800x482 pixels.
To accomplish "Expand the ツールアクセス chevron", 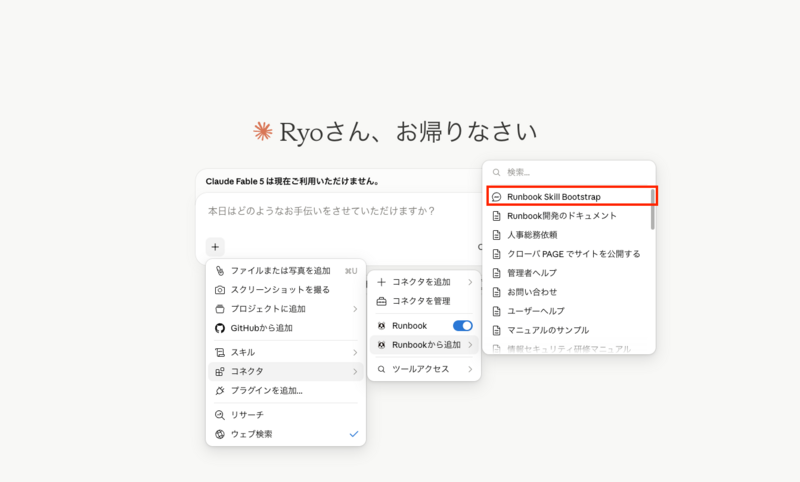I will (x=470, y=369).
